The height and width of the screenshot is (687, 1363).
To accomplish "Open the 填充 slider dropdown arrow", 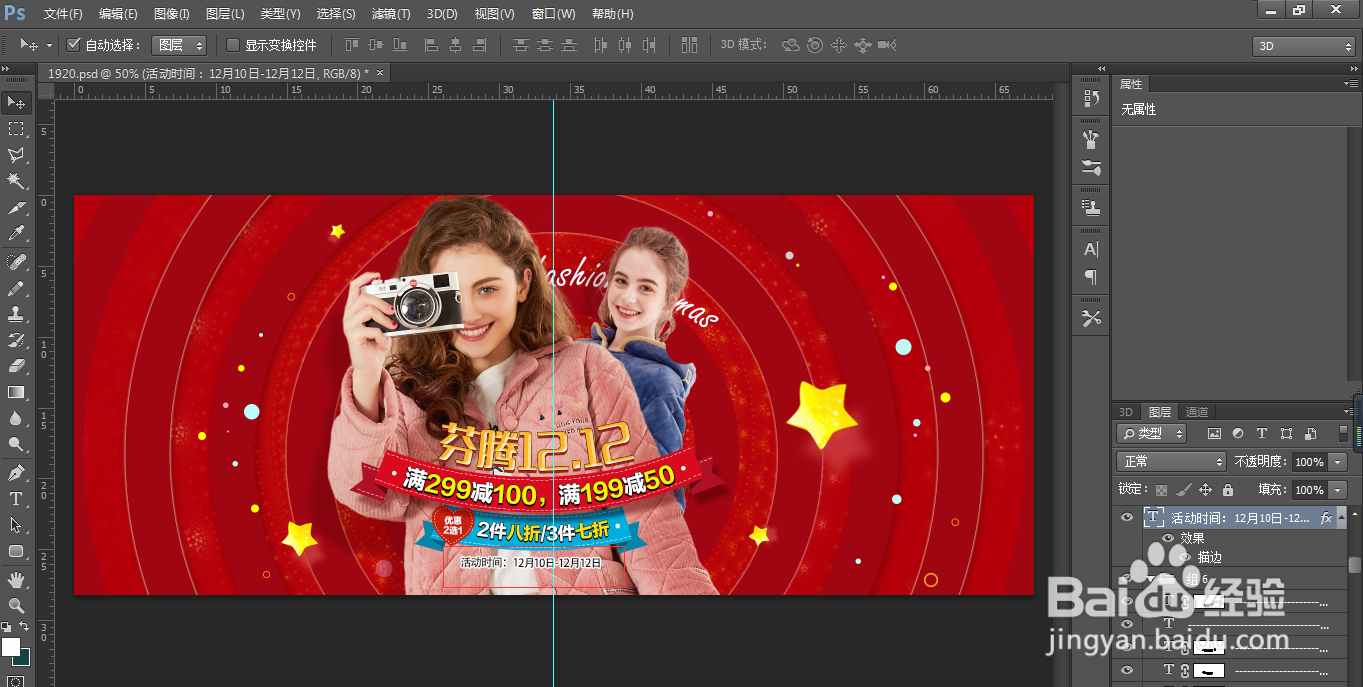I will (x=1338, y=490).
